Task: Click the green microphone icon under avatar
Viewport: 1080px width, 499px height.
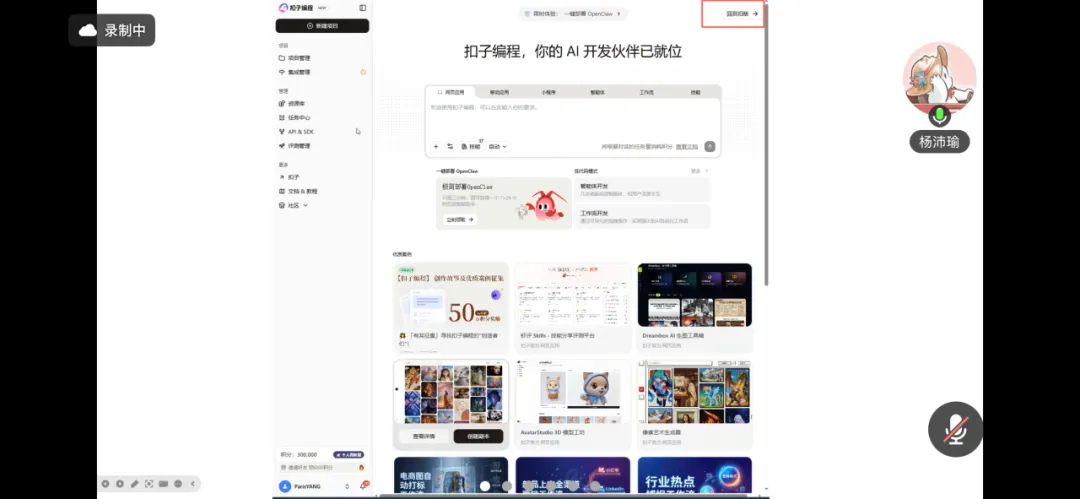Action: tap(939, 114)
